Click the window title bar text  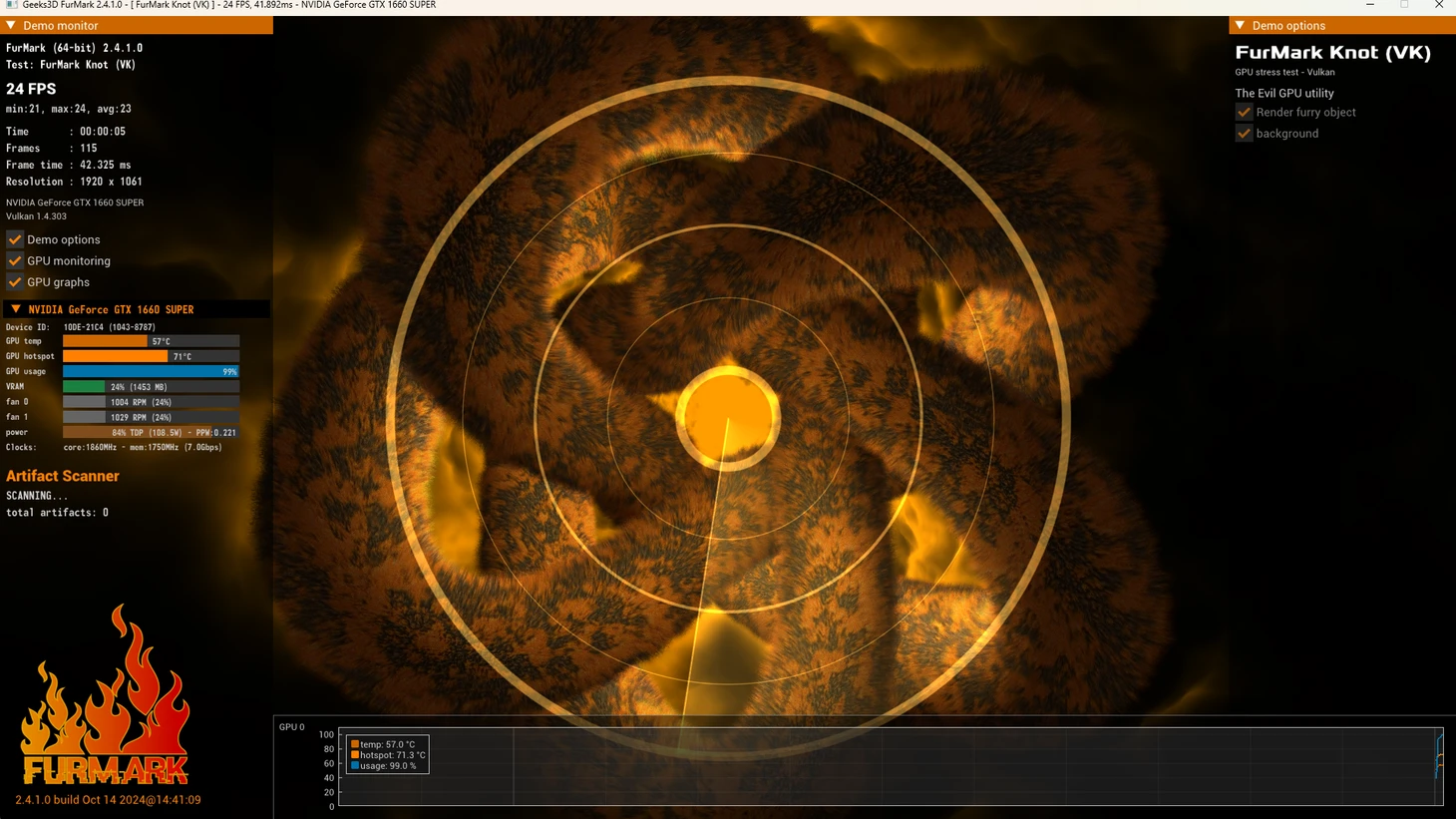point(229,5)
